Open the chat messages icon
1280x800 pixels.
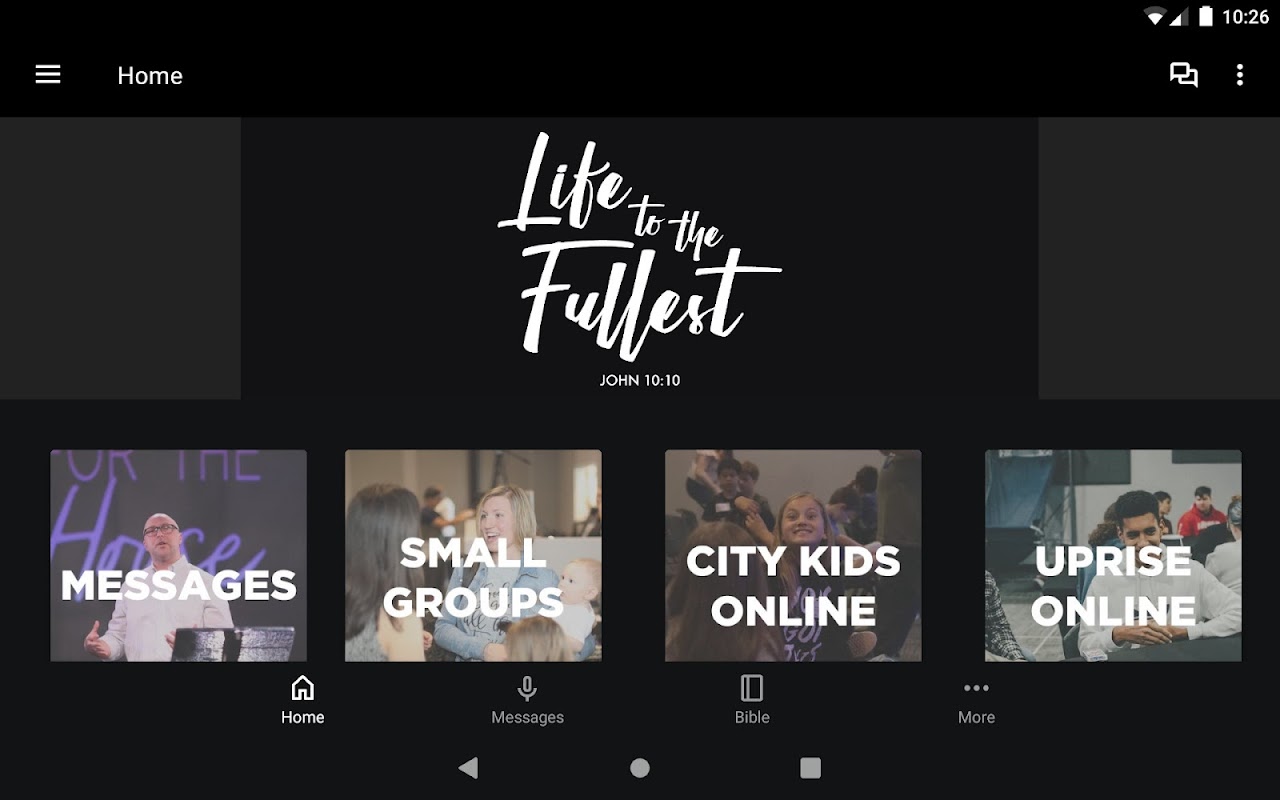pos(1184,75)
